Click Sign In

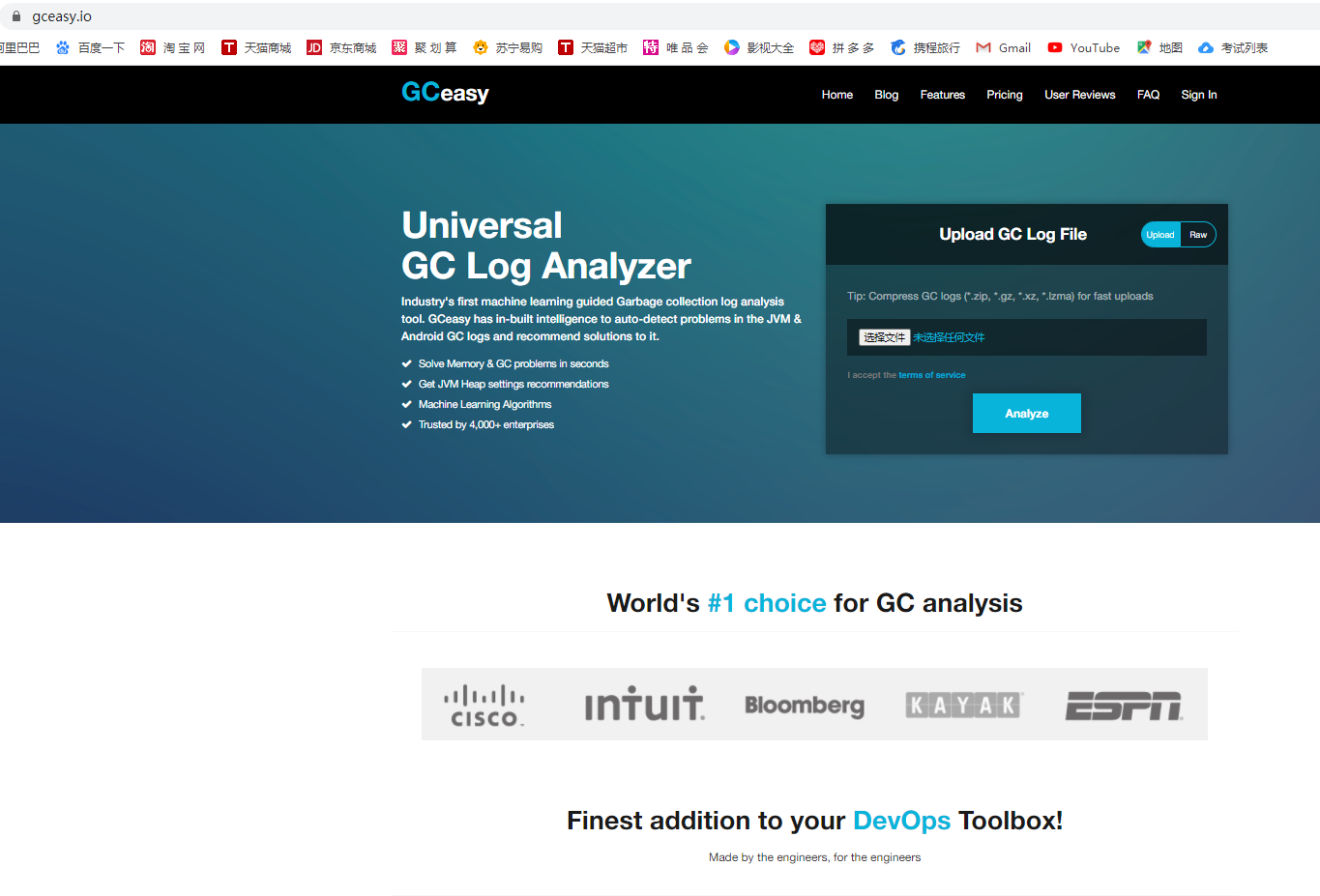click(x=1199, y=95)
